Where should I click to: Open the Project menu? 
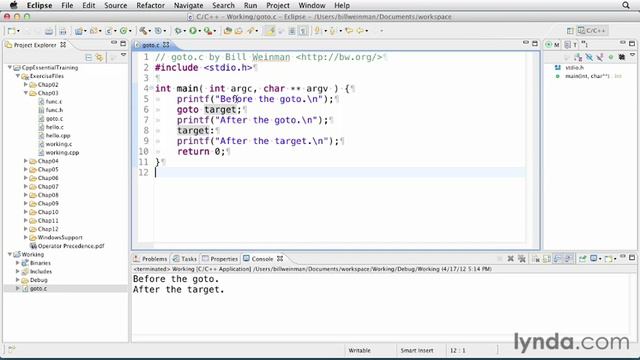click(x=278, y=5)
